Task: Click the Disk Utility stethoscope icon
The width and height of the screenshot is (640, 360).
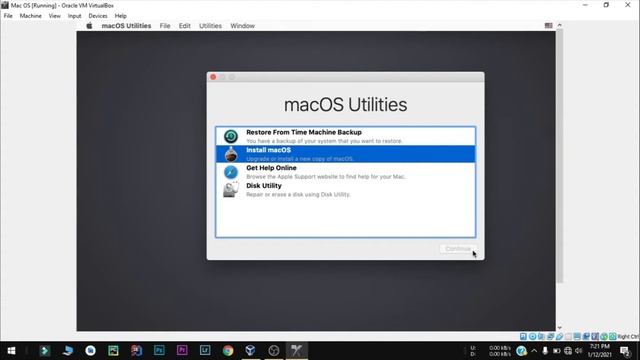Action: pyautogui.click(x=231, y=190)
